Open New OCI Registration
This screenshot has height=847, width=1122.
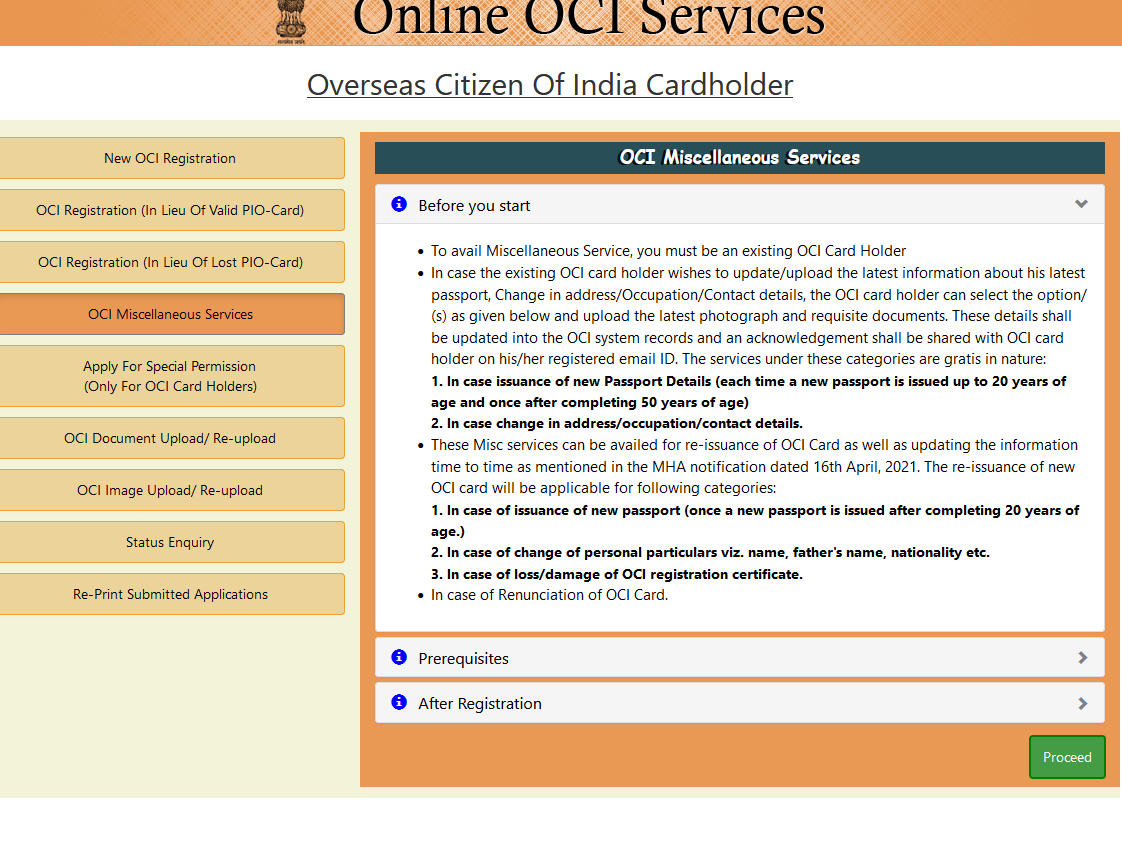[x=170, y=158]
